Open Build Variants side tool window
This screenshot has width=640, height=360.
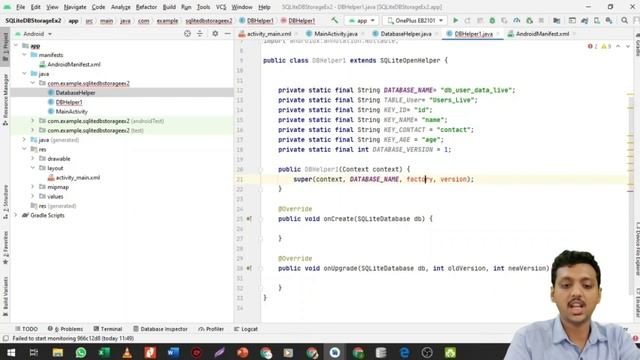[x=5, y=297]
